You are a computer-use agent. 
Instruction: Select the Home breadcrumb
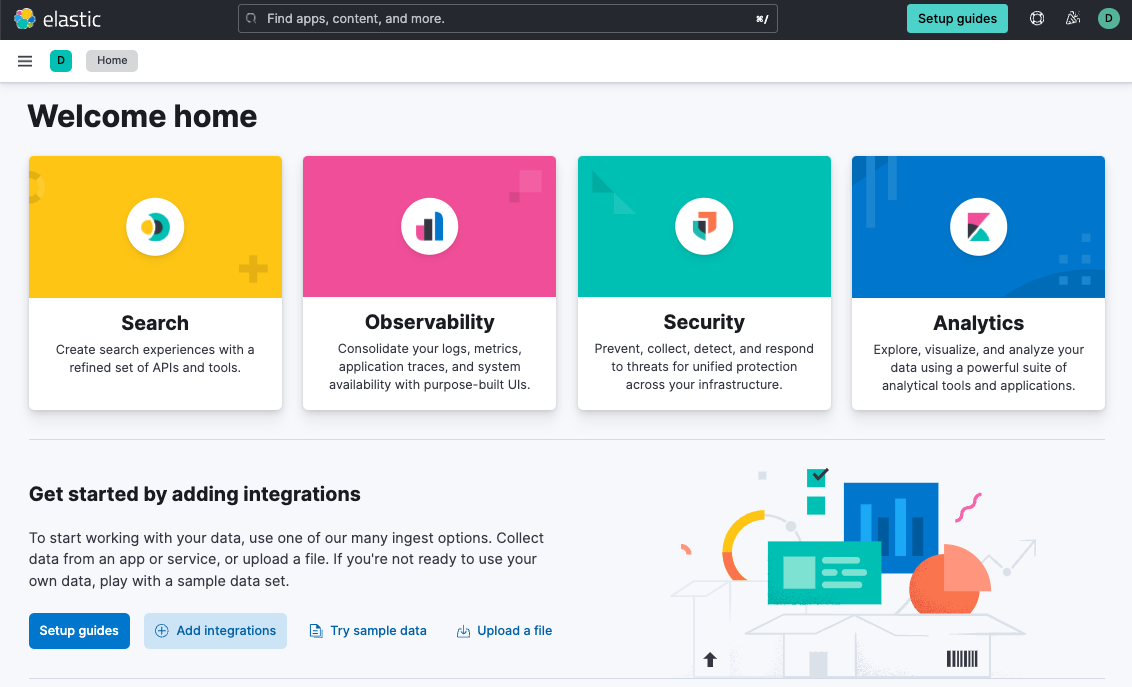click(111, 61)
